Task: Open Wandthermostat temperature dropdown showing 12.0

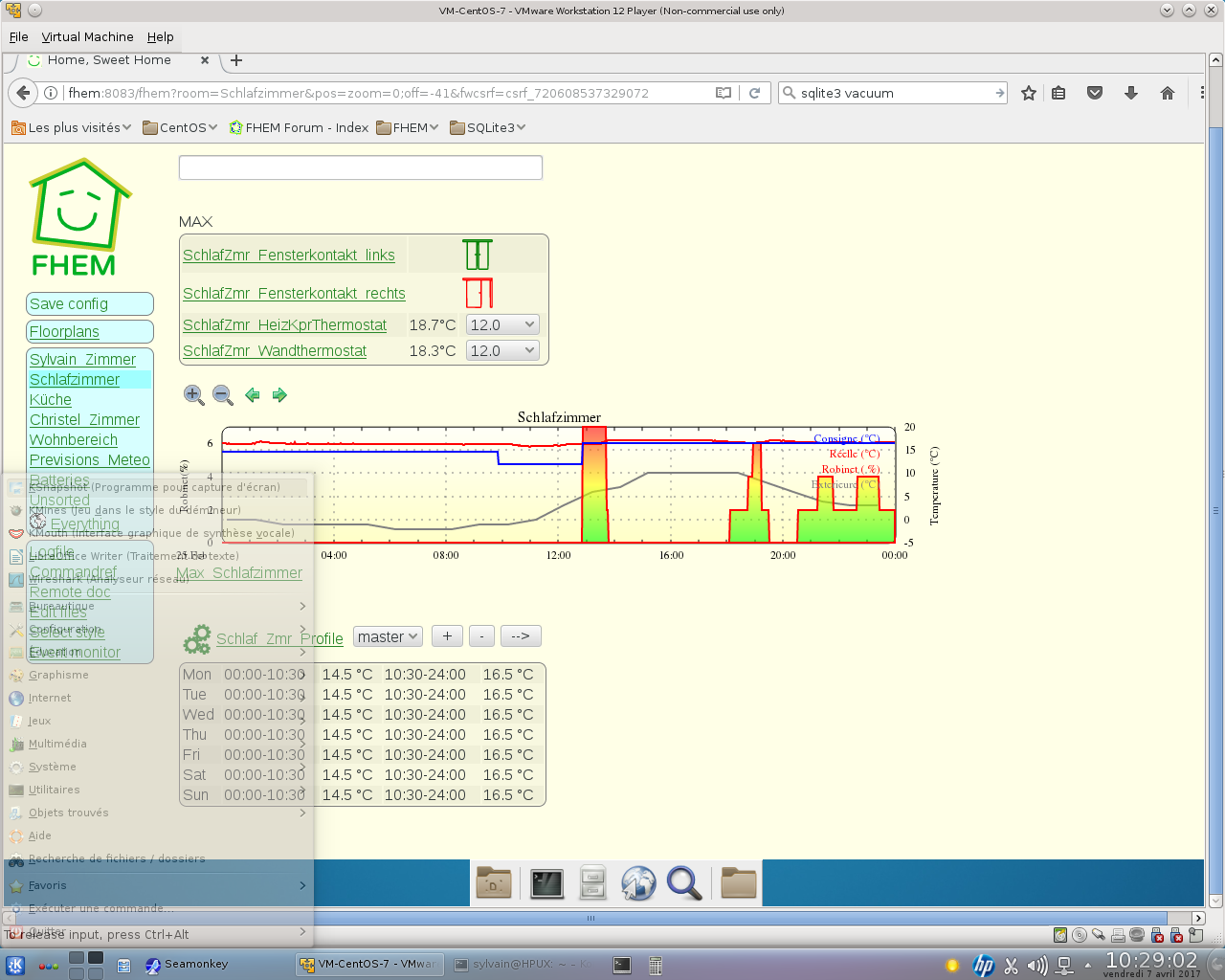Action: (x=502, y=350)
